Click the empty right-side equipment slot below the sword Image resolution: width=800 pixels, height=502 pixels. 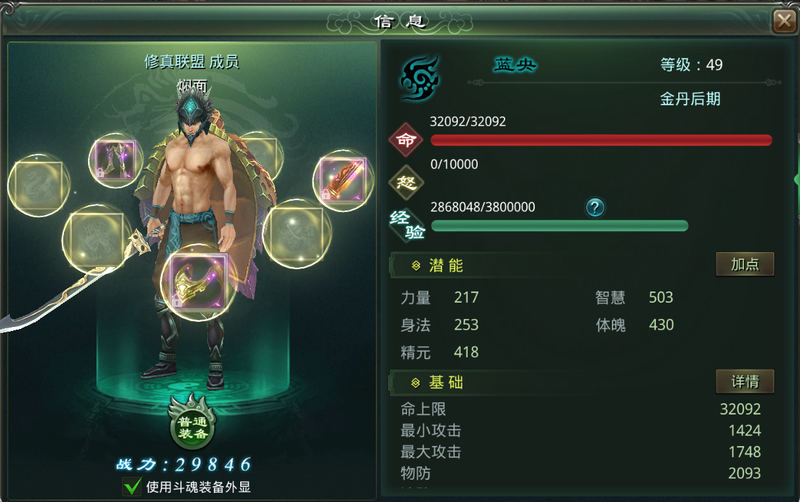click(x=297, y=234)
